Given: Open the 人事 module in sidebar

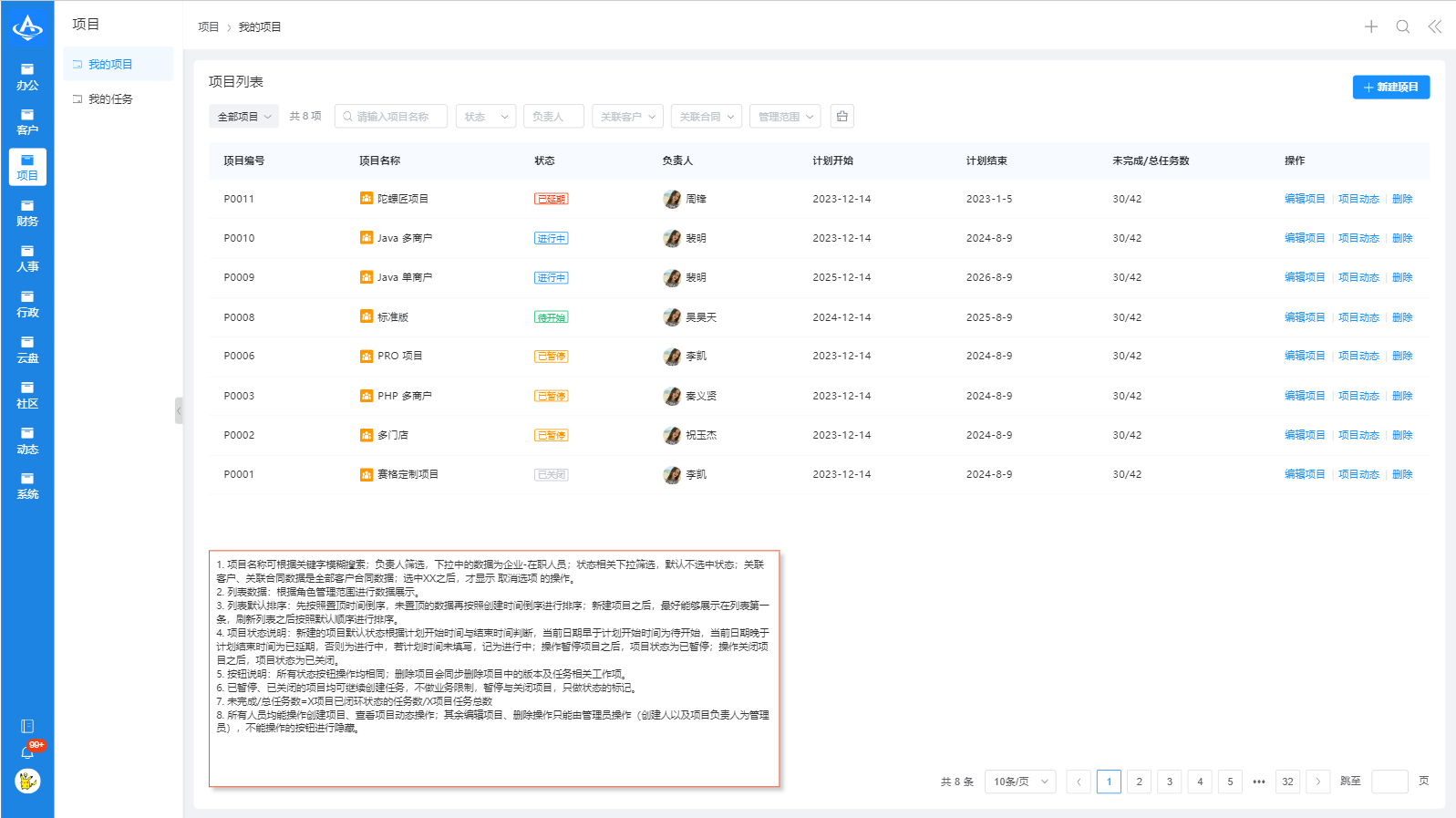Looking at the screenshot, I should (27, 259).
